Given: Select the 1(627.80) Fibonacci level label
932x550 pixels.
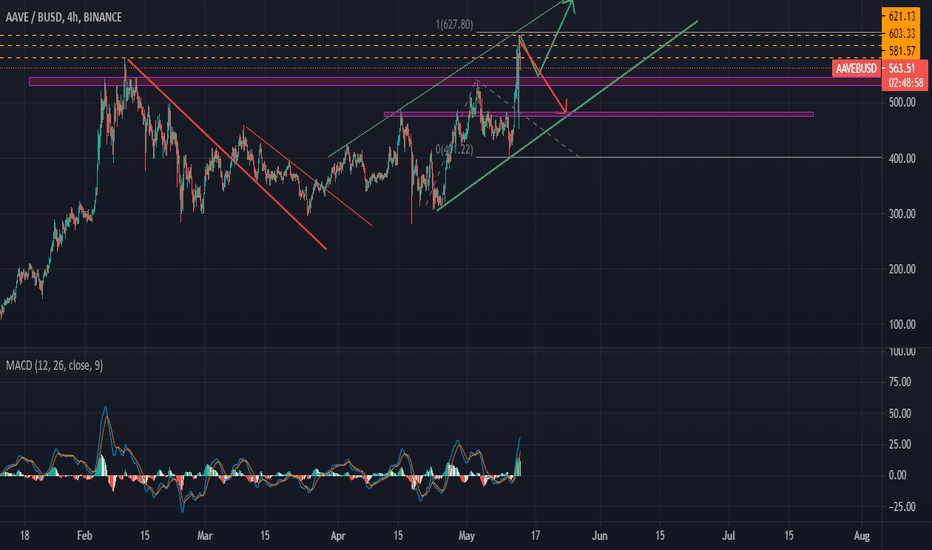Looking at the screenshot, I should pos(454,24).
